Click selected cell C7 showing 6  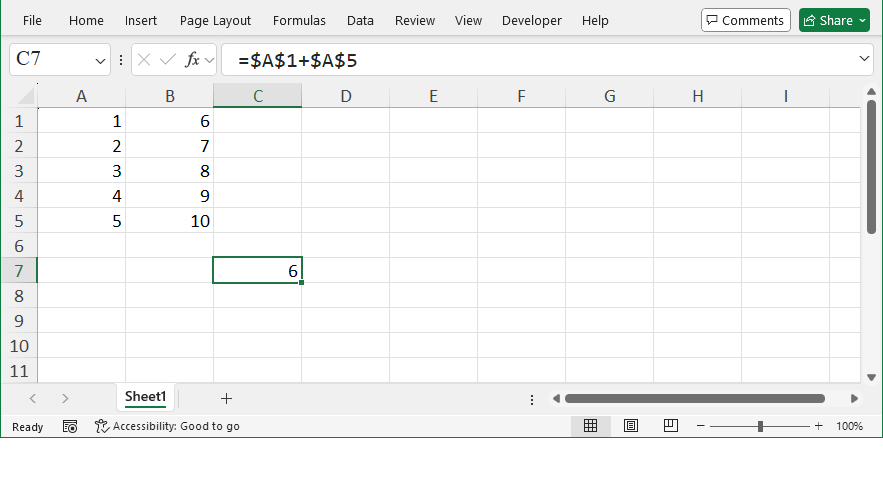coord(257,270)
